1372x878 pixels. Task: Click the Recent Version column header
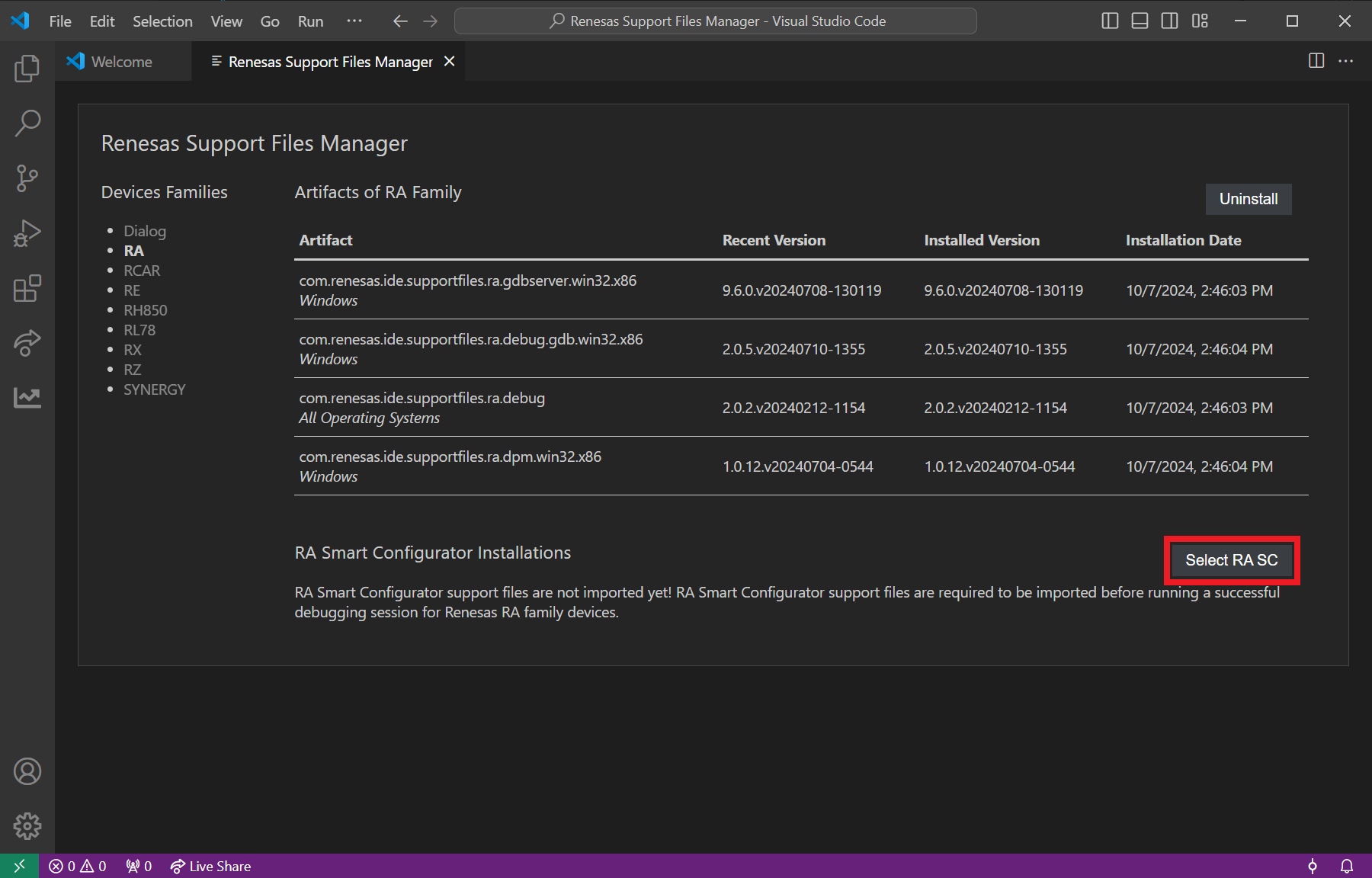coord(774,240)
